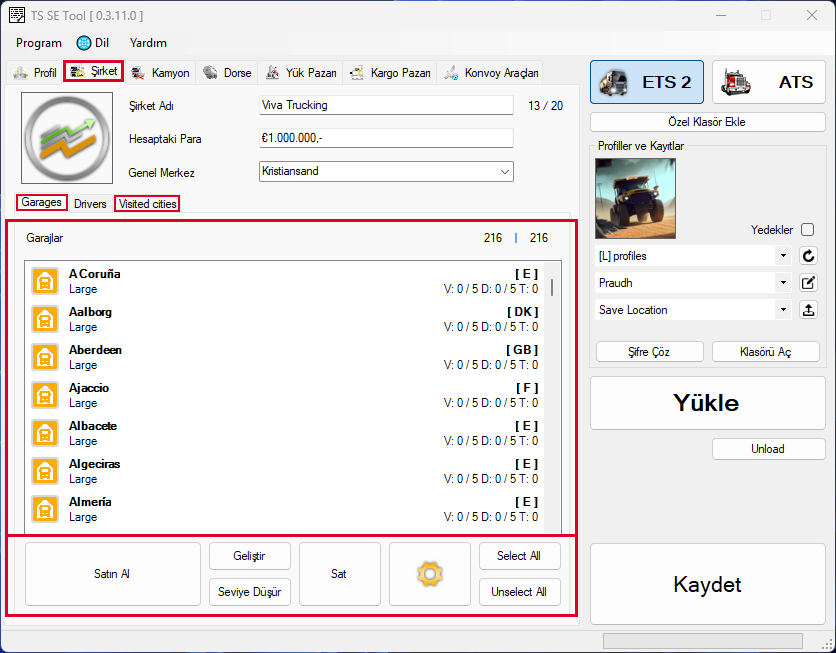The height and width of the screenshot is (653, 836).
Task: Open the Kamyon tab
Action: [x=160, y=73]
